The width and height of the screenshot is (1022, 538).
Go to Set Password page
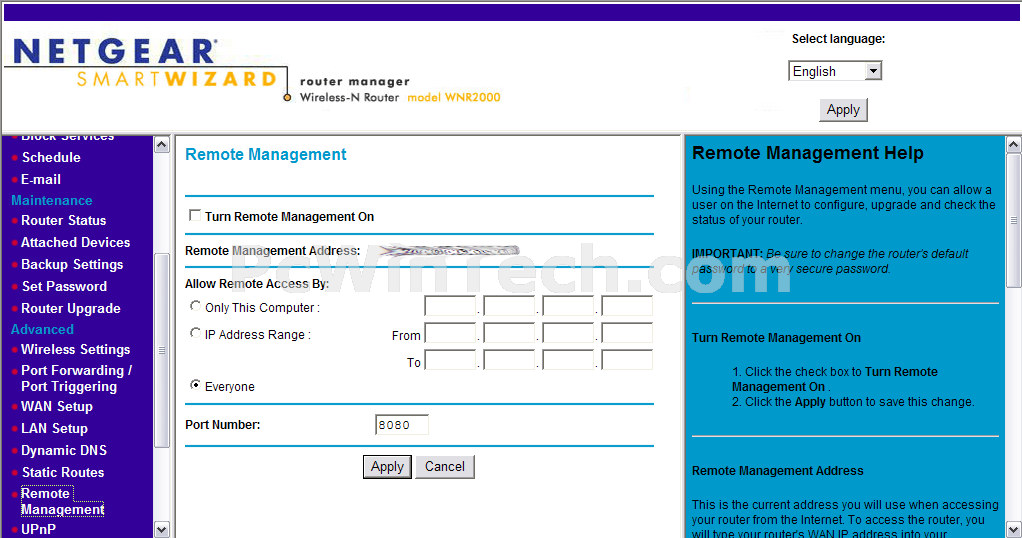[64, 286]
